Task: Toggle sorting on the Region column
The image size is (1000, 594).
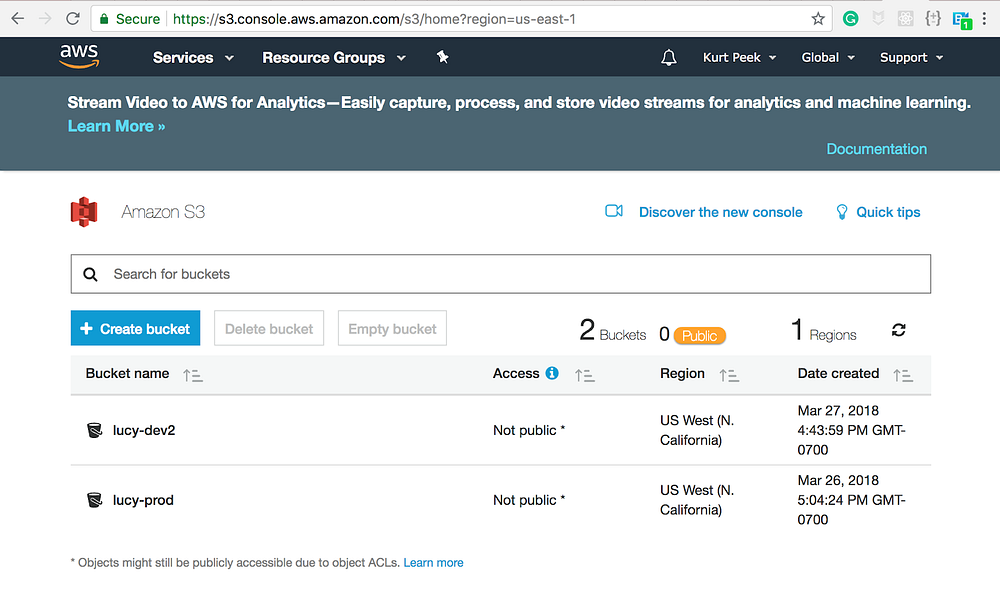Action: point(729,375)
